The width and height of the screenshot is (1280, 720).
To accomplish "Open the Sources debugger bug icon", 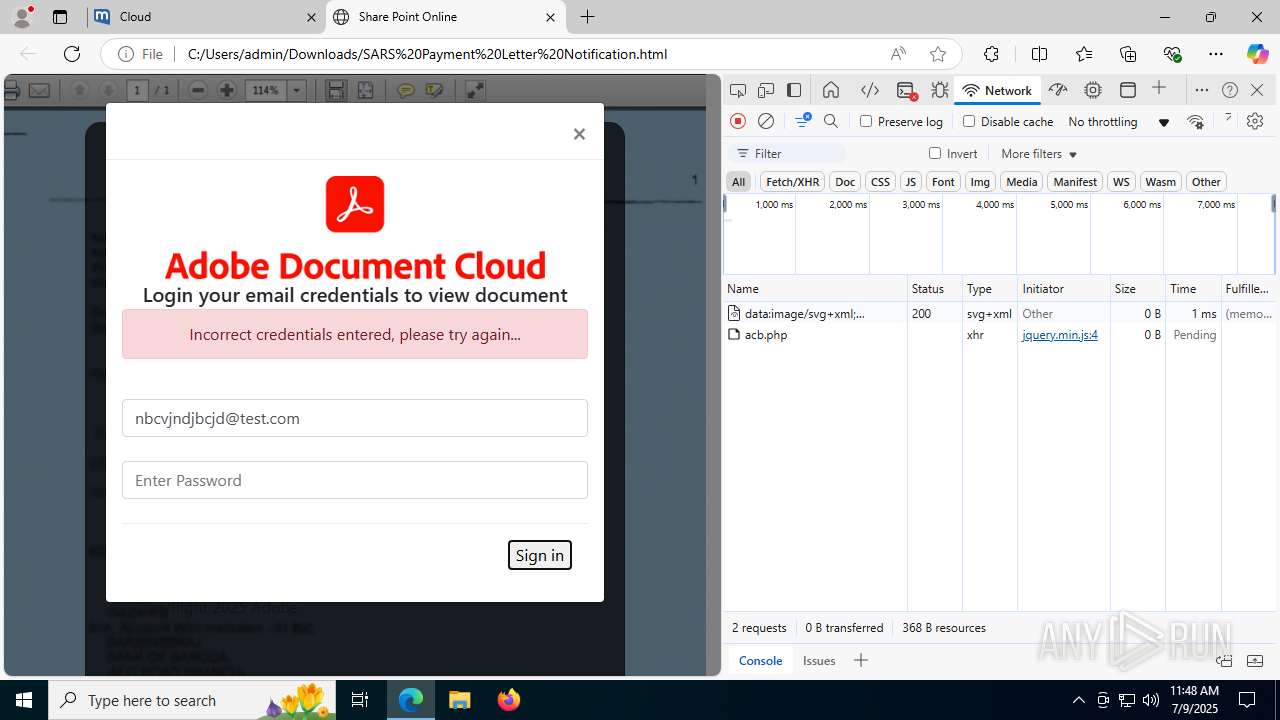I will click(940, 90).
